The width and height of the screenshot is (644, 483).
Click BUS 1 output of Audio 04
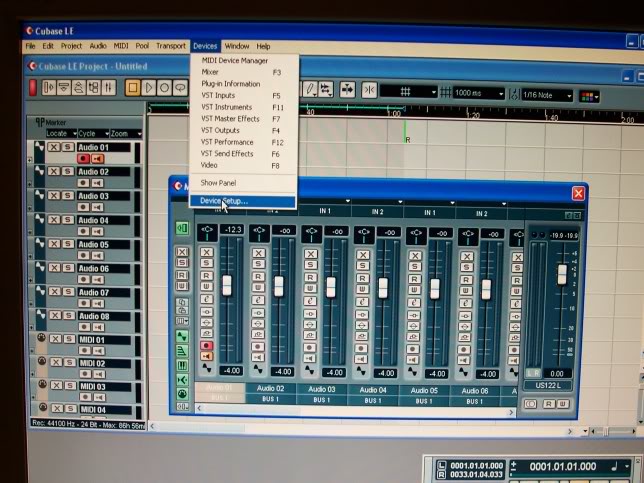pyautogui.click(x=373, y=400)
